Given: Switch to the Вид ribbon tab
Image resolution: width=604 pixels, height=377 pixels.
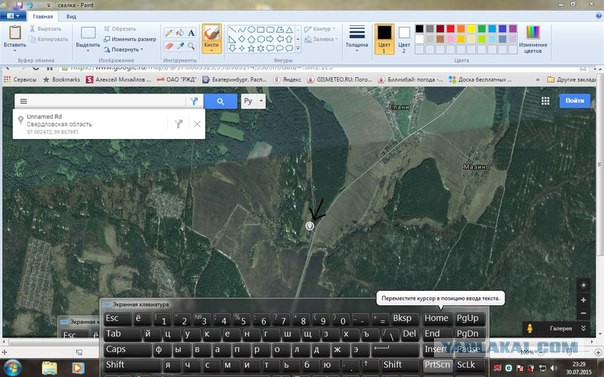Looking at the screenshot, I should pyautogui.click(x=71, y=17).
